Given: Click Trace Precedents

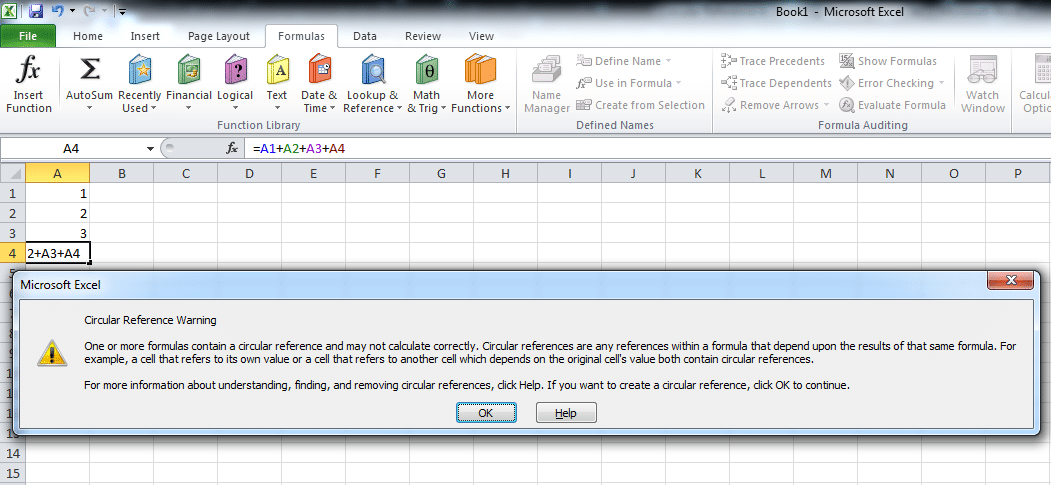Looking at the screenshot, I should point(773,61).
